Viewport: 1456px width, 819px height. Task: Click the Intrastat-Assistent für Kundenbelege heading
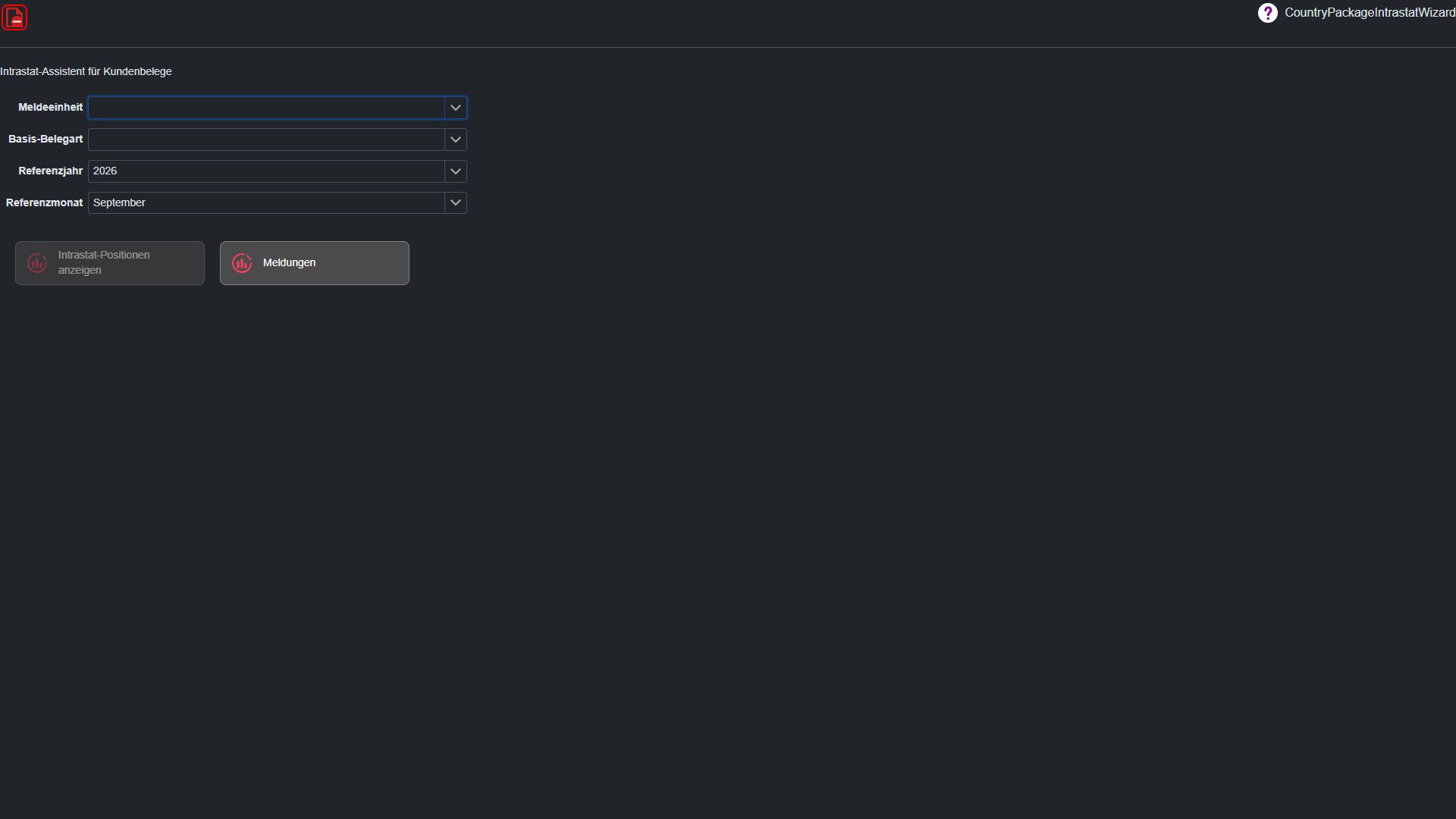(86, 71)
